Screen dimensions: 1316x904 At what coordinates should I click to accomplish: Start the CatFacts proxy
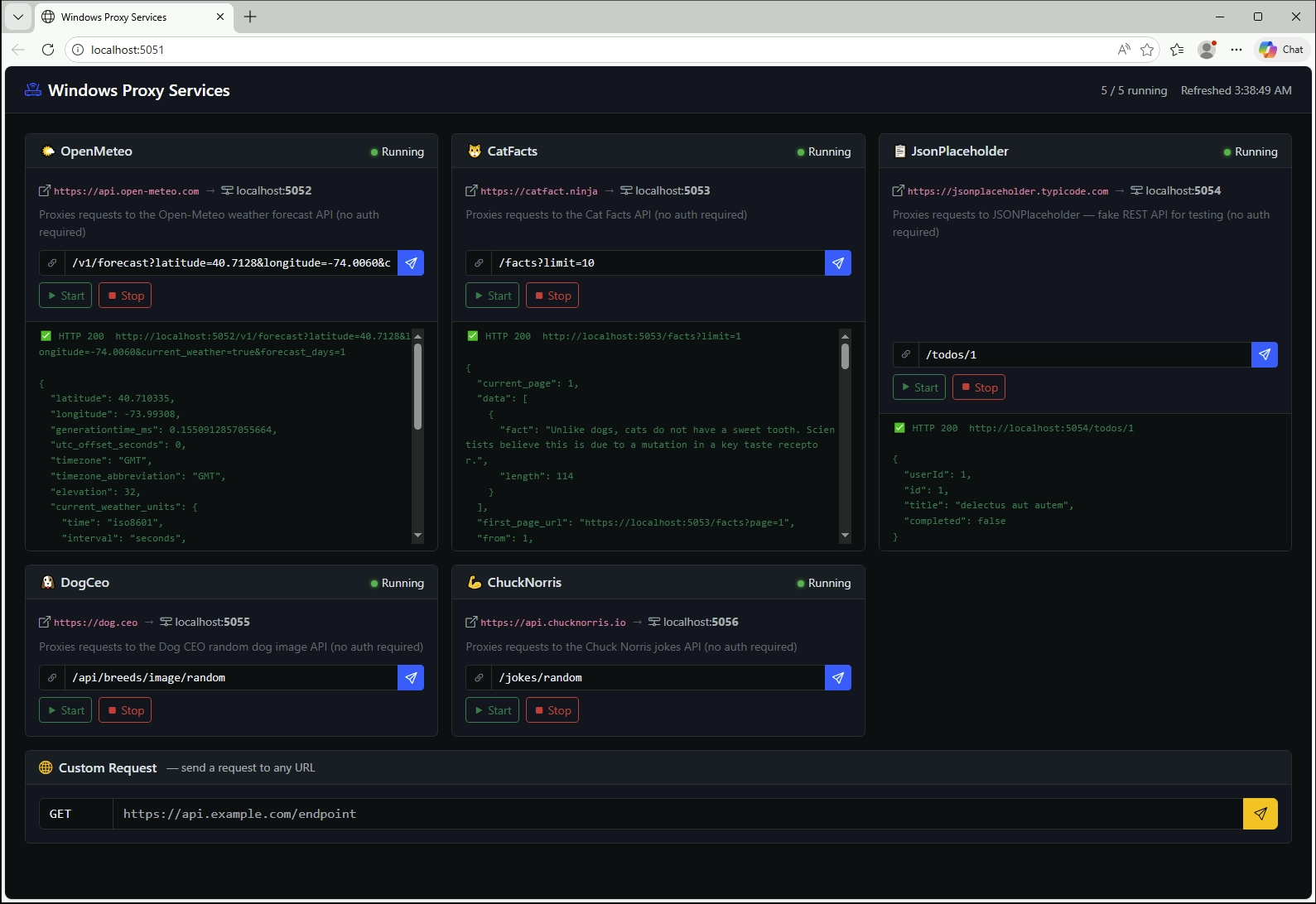[492, 296]
